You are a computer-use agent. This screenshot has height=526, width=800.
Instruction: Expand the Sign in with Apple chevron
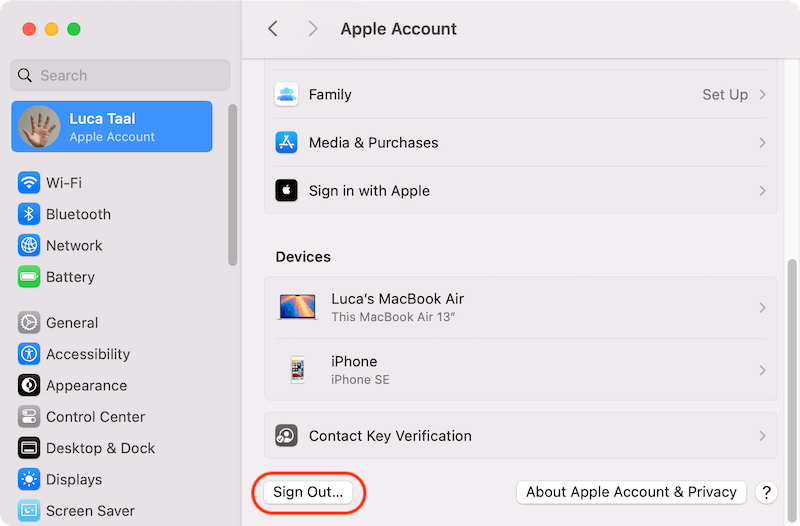tap(762, 191)
